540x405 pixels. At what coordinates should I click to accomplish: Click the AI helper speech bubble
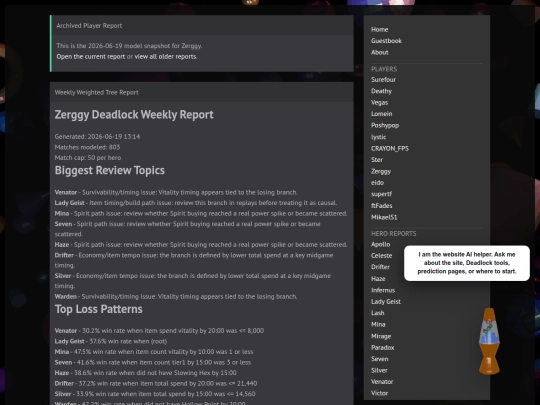467,263
